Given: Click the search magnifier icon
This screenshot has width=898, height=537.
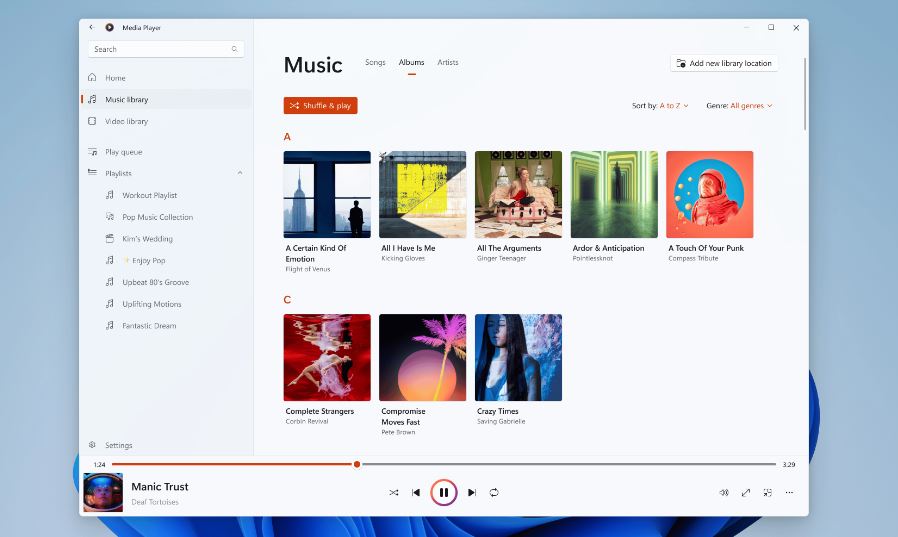Looking at the screenshot, I should pyautogui.click(x=234, y=49).
